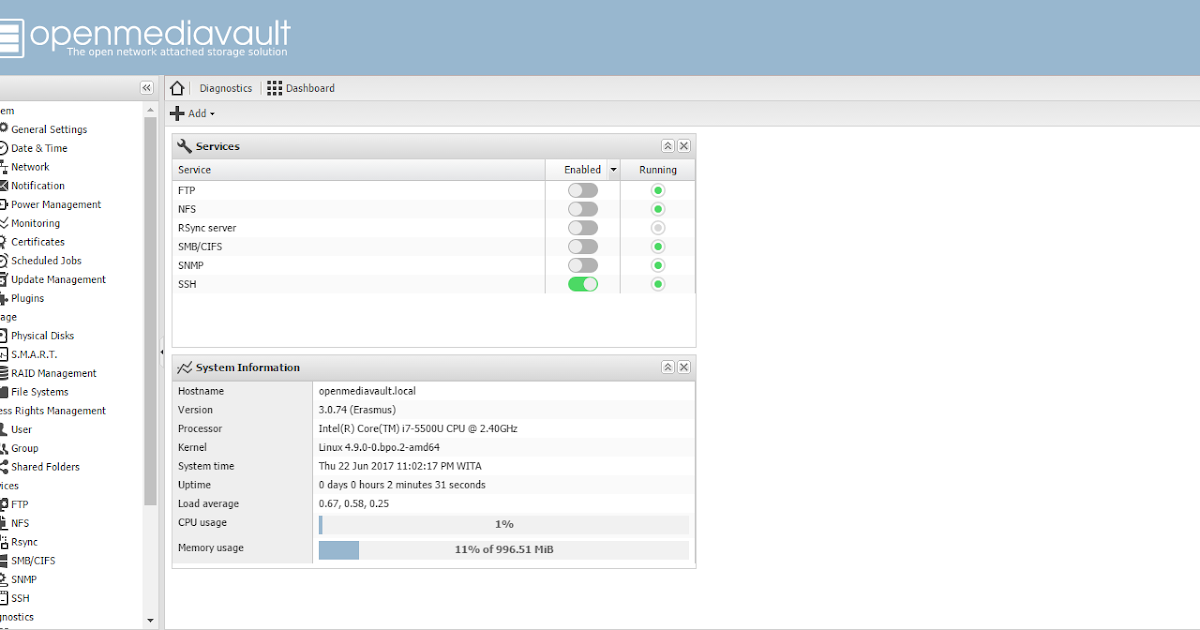This screenshot has width=1200, height=630.
Task: Click the SNMP icon in sidebar
Action: click(x=3, y=579)
